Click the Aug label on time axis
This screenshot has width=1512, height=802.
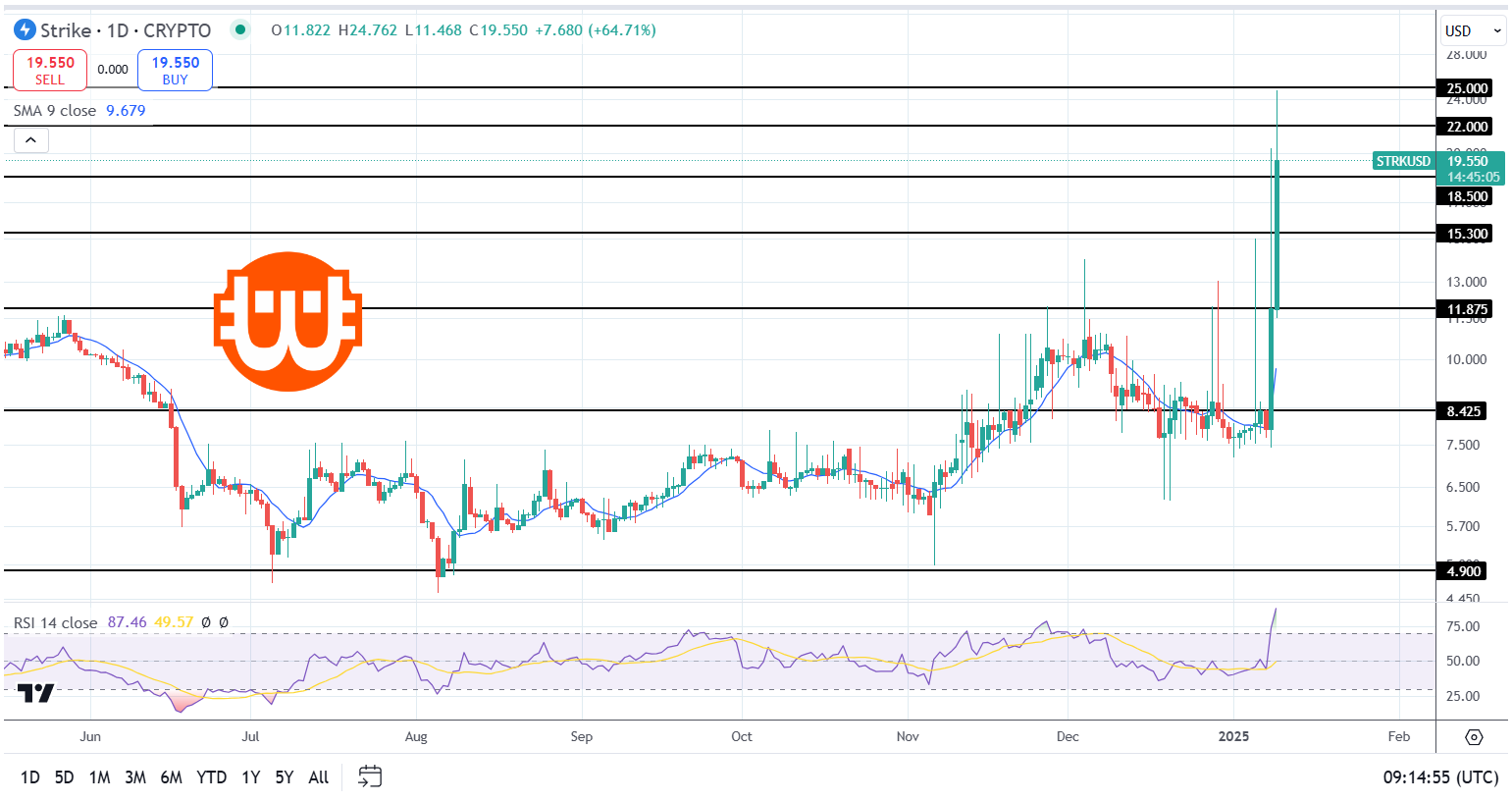tap(416, 736)
